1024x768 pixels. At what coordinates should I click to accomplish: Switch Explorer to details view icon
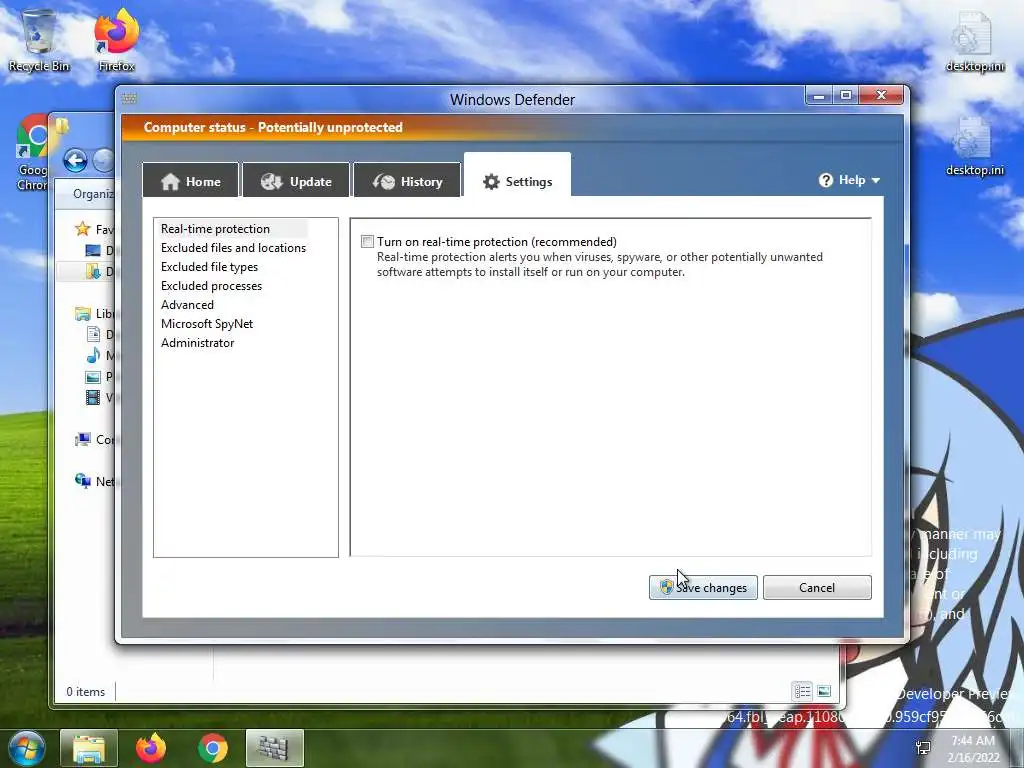(x=803, y=691)
